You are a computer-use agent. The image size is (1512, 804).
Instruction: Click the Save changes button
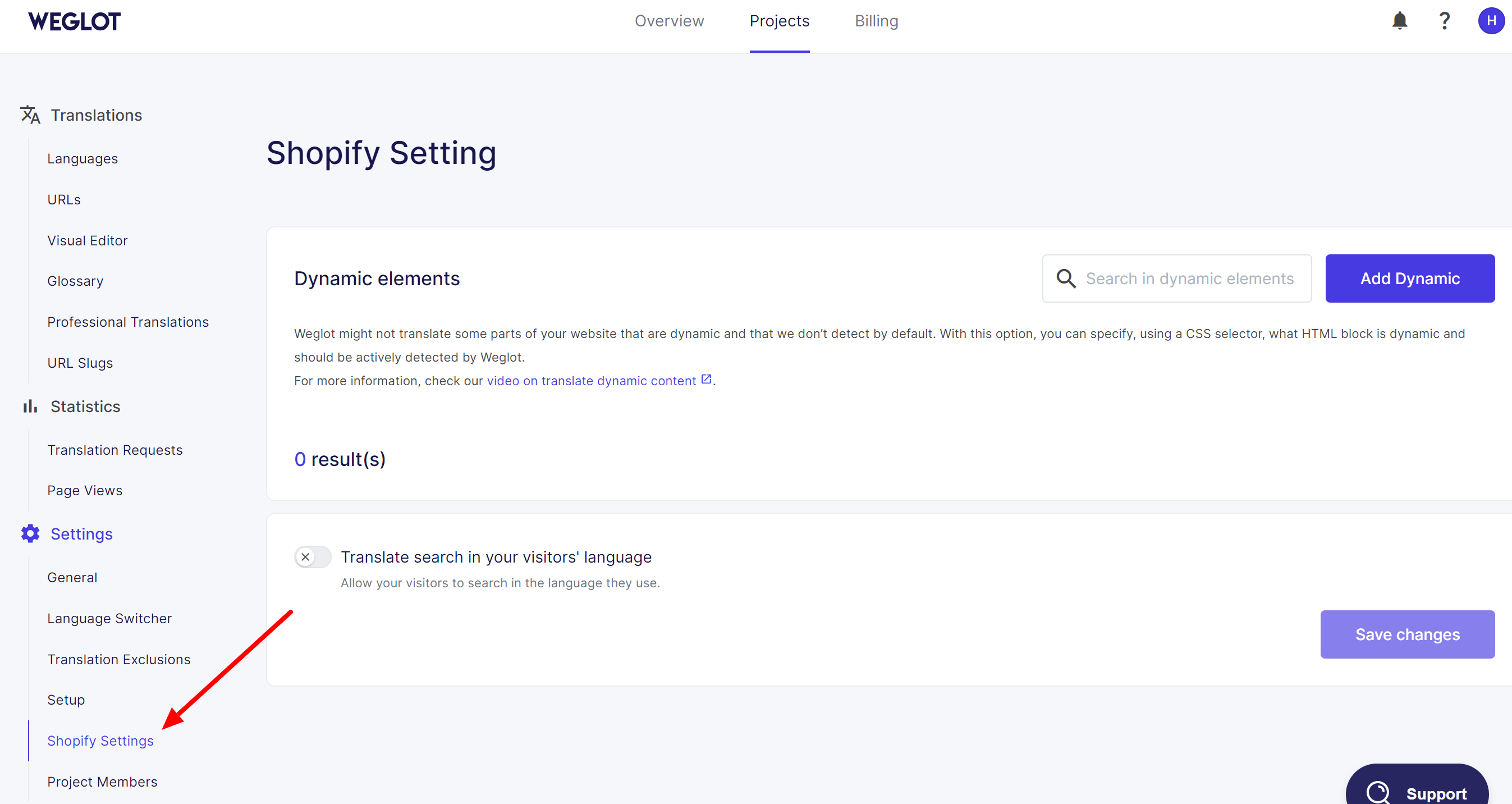click(1408, 634)
